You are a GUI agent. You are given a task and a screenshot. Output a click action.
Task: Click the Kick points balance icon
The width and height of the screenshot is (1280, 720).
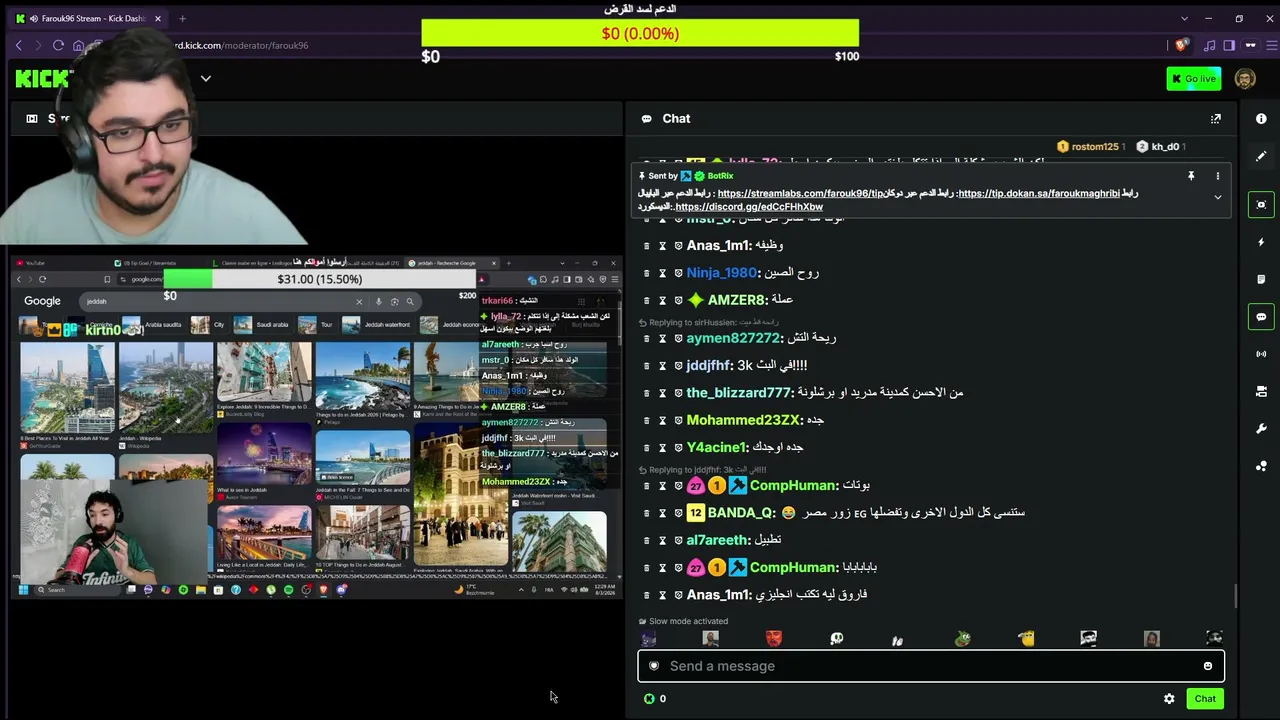point(649,699)
